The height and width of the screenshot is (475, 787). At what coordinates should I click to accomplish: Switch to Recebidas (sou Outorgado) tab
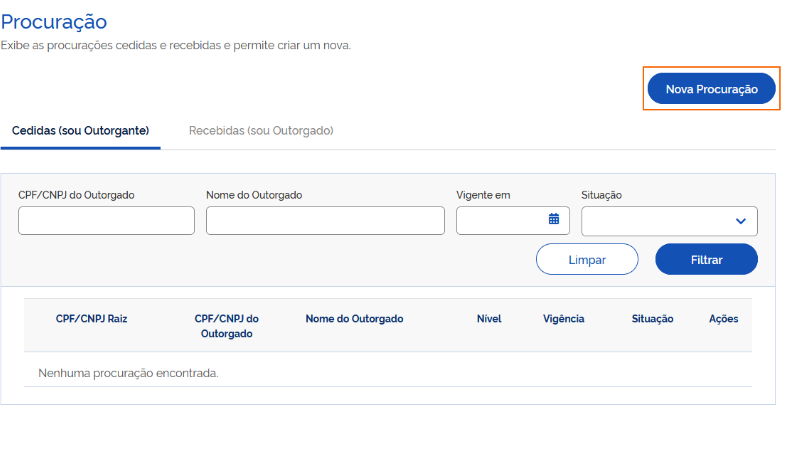261,131
